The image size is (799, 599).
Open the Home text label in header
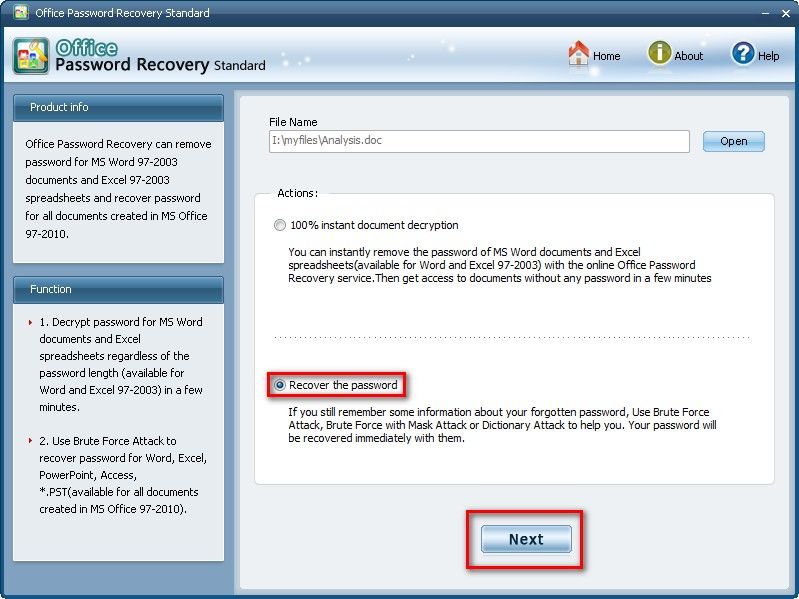point(607,56)
